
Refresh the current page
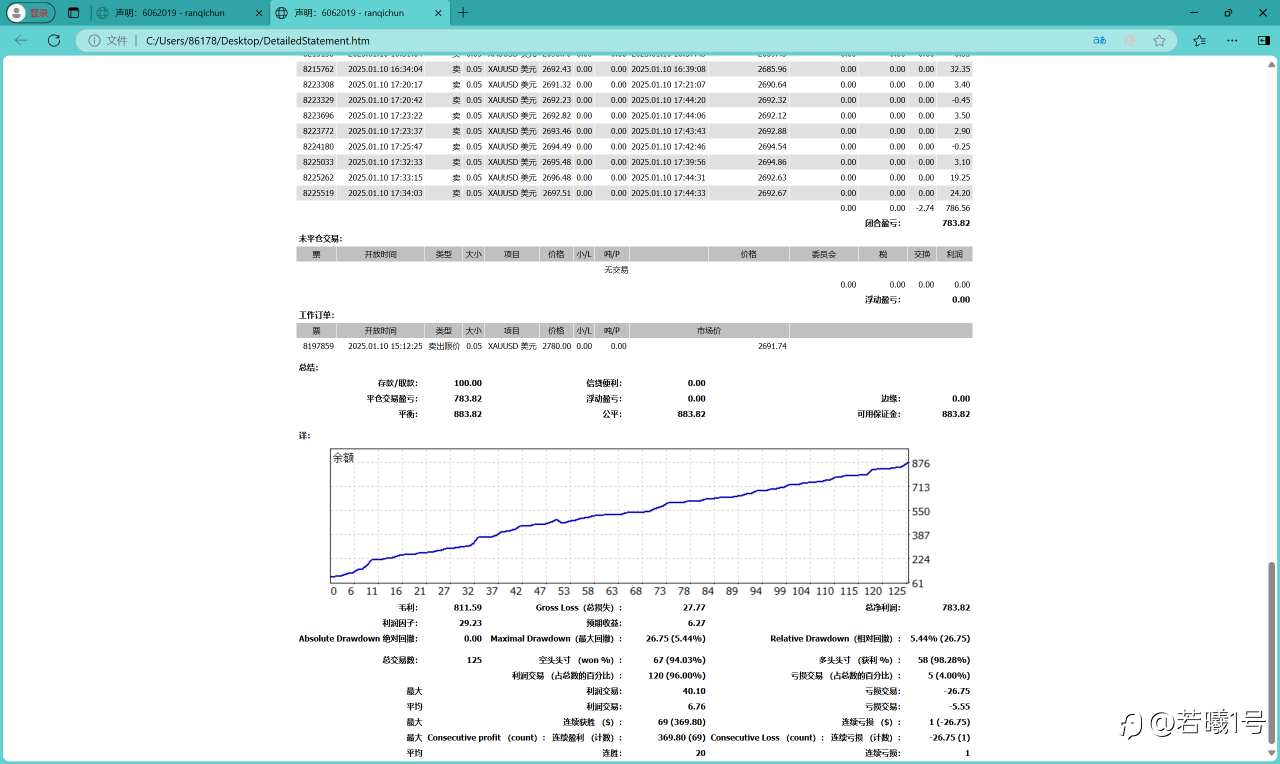coord(54,41)
